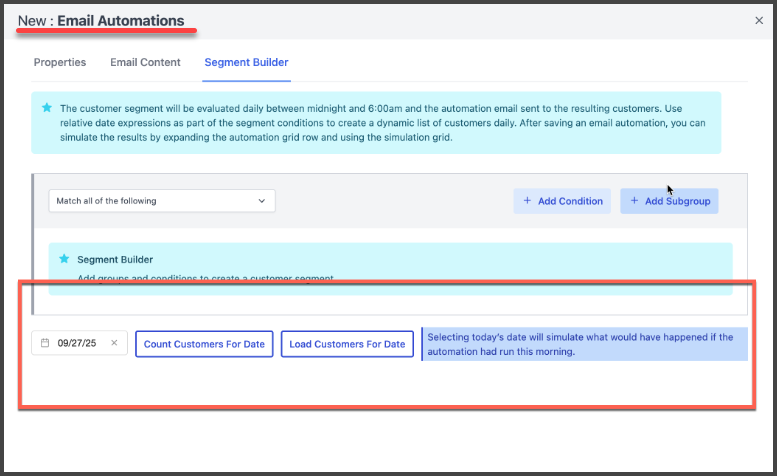Click the plus icon on Add Subgroup
Viewport: 777px width, 476px height.
point(634,201)
